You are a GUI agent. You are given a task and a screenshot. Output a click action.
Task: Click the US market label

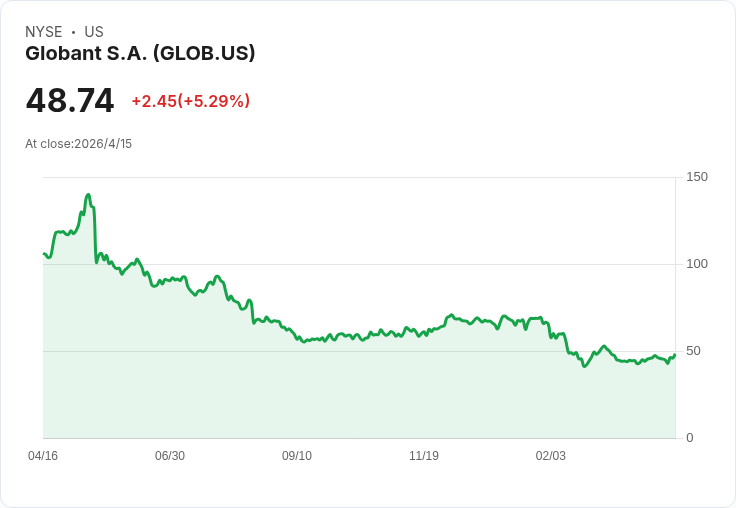point(94,32)
